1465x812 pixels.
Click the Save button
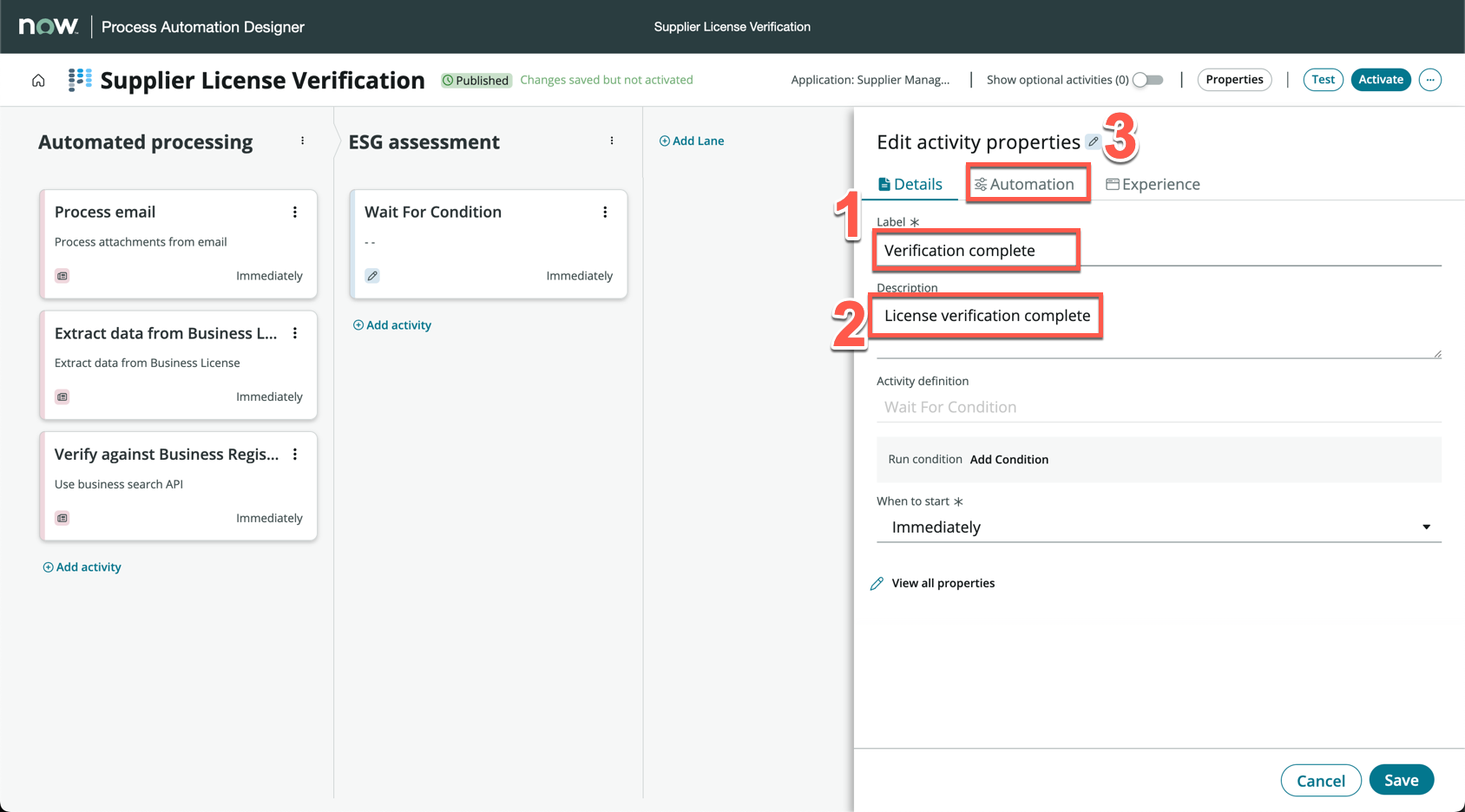click(1401, 780)
